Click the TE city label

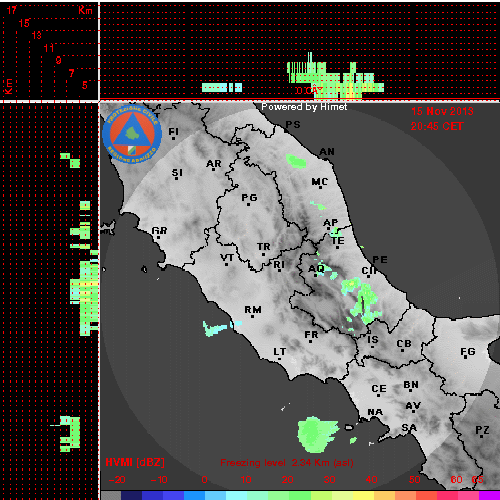click(338, 241)
